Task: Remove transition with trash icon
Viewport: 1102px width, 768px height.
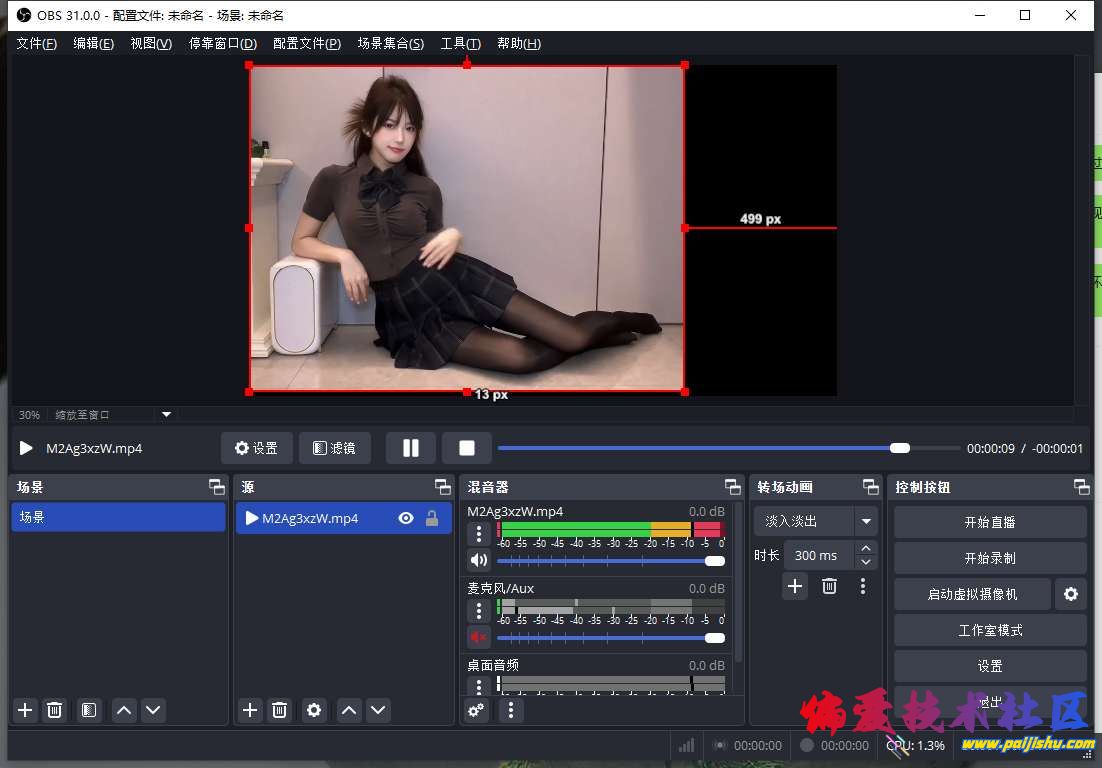Action: coord(829,586)
